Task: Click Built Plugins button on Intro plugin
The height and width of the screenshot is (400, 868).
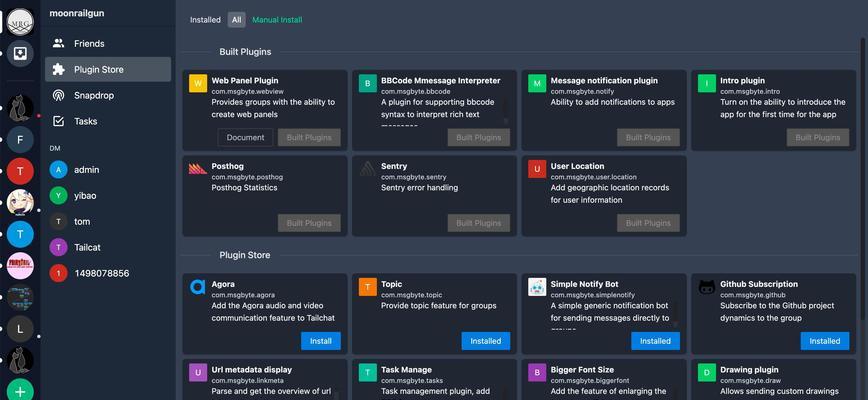Action: pos(818,138)
